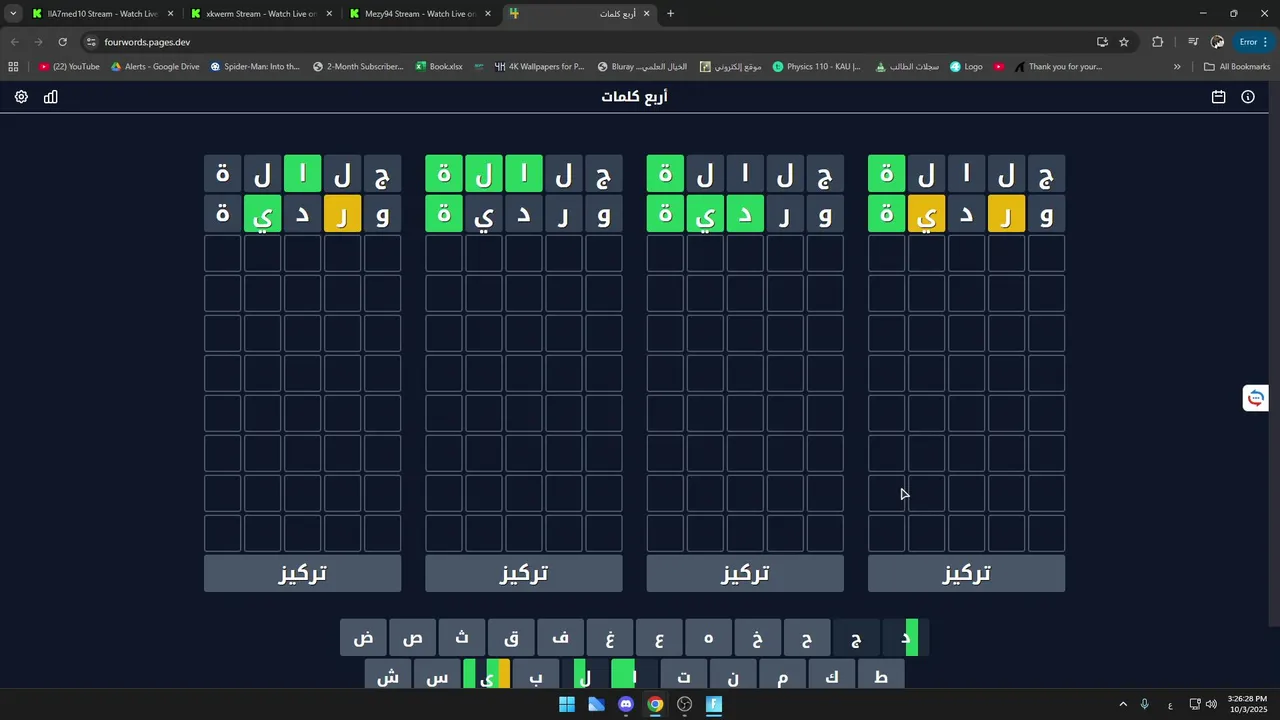Open the media controls icon

click(x=1193, y=42)
